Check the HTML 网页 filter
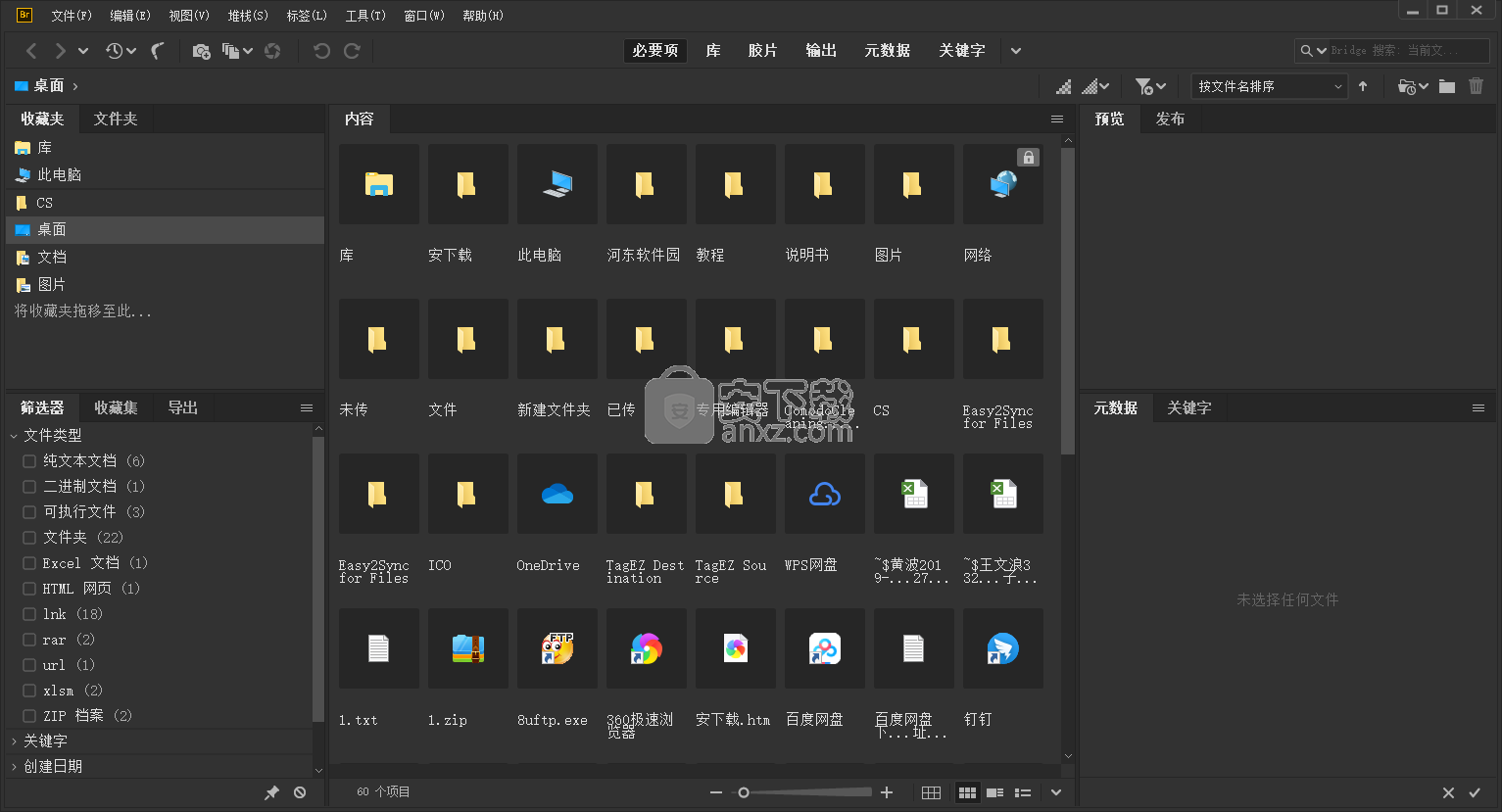Viewport: 1502px width, 812px height. 29,588
